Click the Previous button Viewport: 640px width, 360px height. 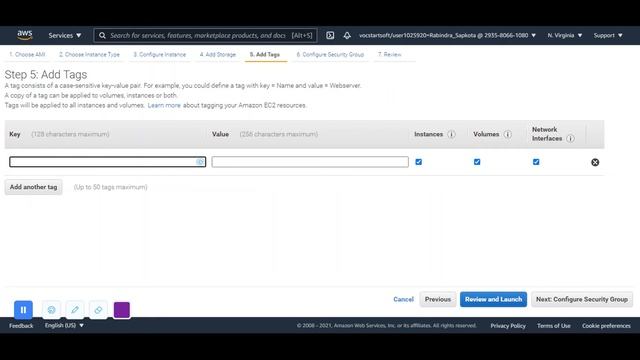click(x=438, y=299)
